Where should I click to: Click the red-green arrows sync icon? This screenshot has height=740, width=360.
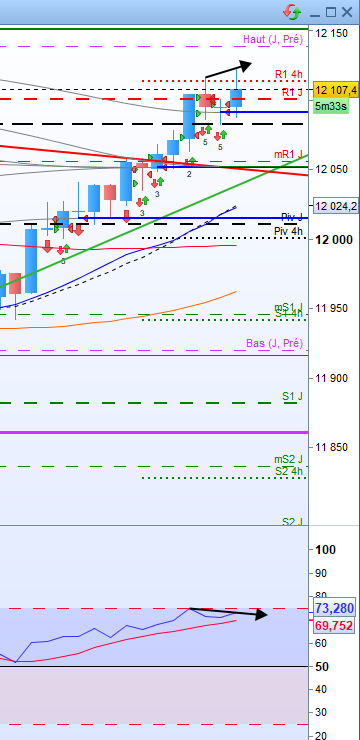coord(292,12)
